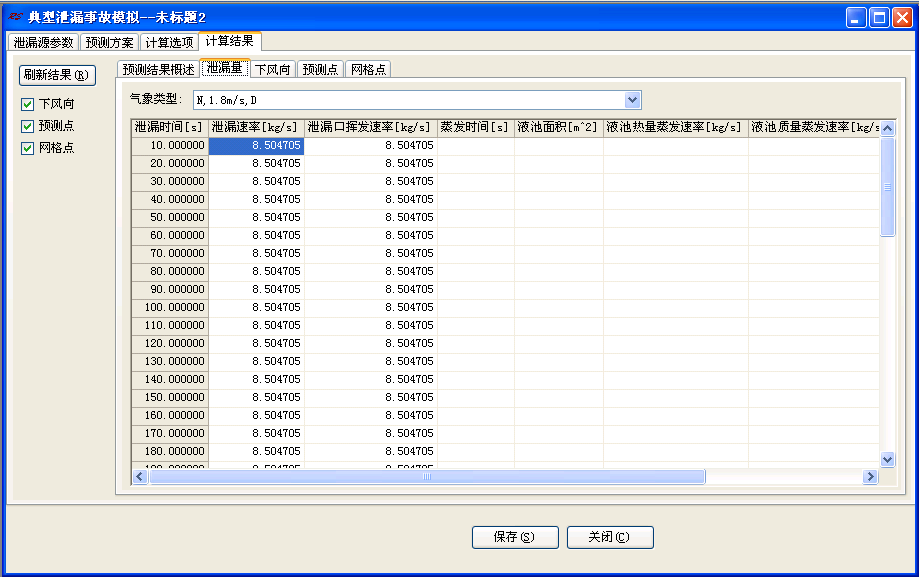Click the 泄漏时间[s] column header
This screenshot has width=919, height=577.
tap(170, 127)
